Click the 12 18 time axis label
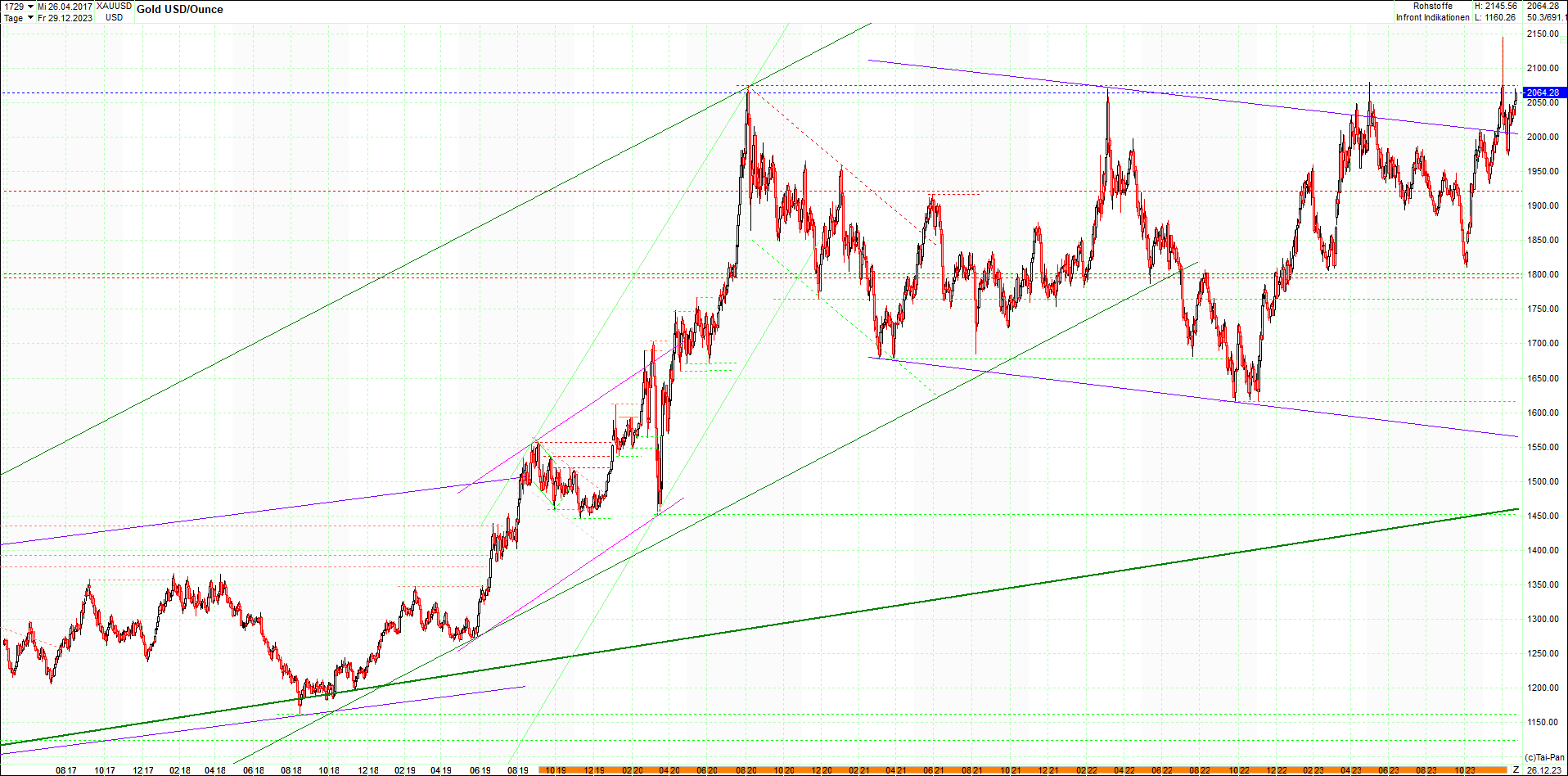This screenshot has height=776, width=1568. [368, 770]
